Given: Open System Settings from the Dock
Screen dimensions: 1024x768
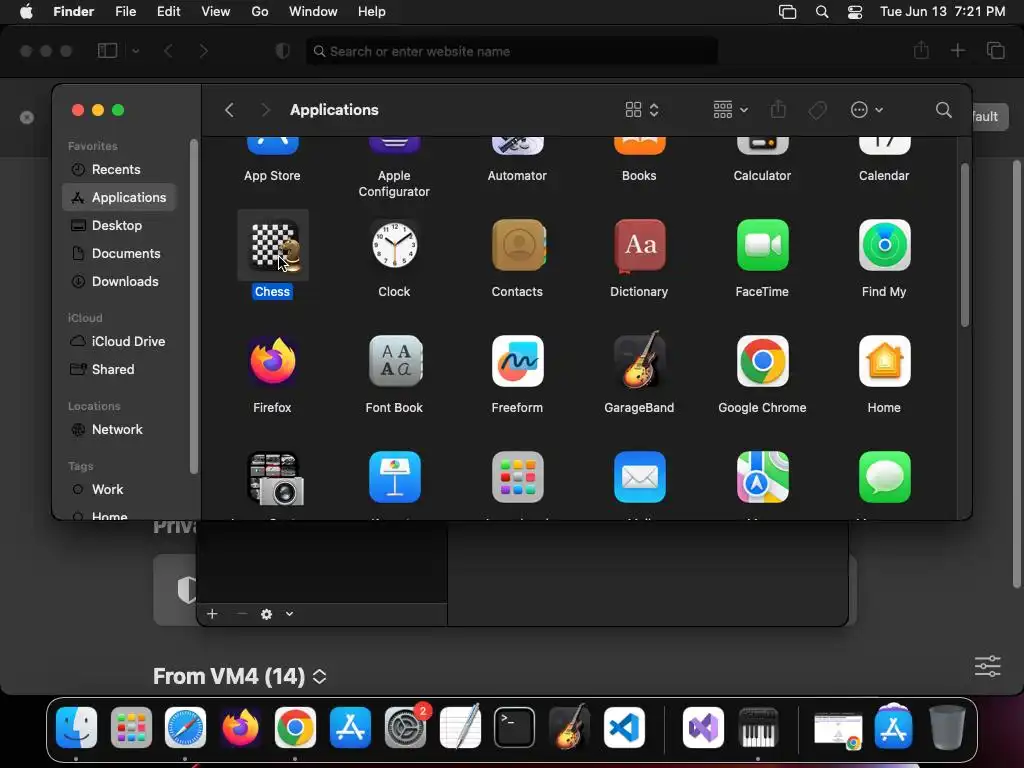Looking at the screenshot, I should tap(406, 727).
